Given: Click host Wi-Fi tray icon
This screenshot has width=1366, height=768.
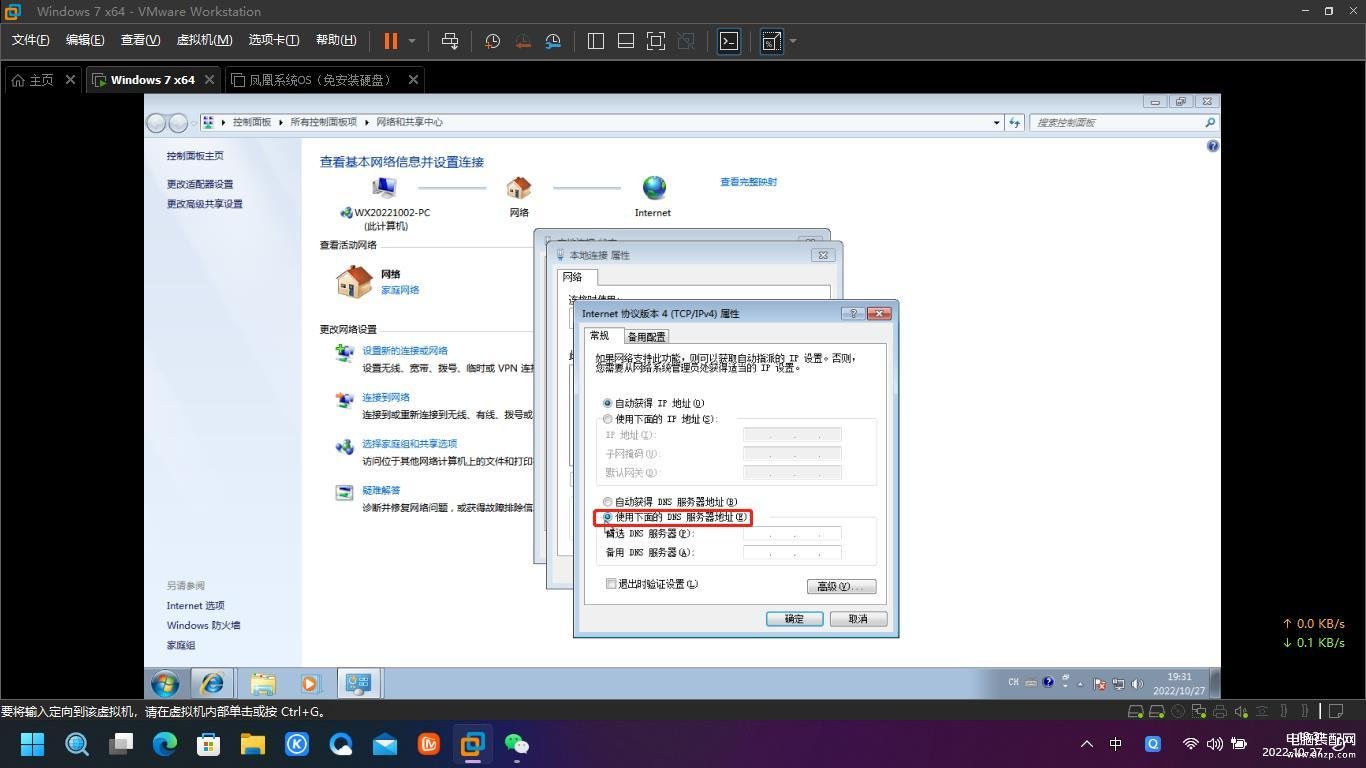Looking at the screenshot, I should click(1190, 744).
